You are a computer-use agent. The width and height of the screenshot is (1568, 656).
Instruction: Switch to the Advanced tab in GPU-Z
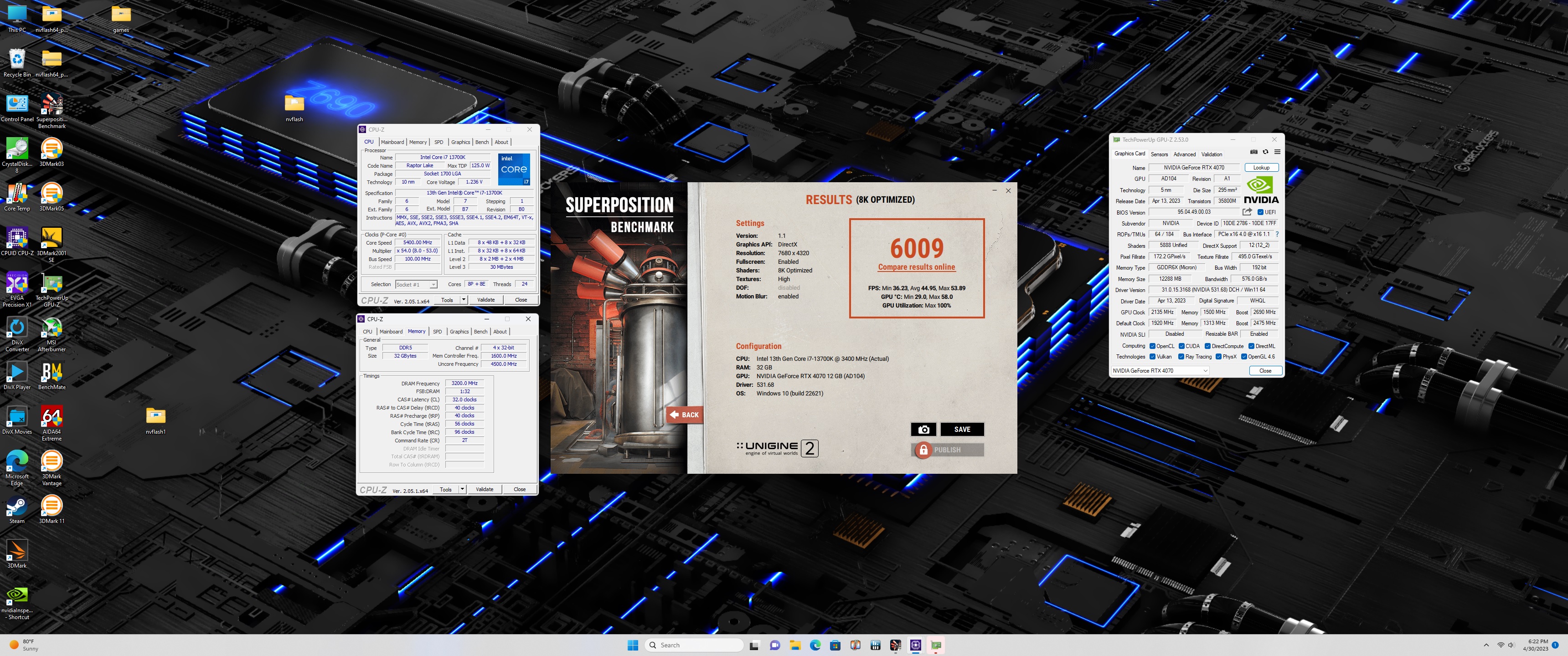point(1185,154)
